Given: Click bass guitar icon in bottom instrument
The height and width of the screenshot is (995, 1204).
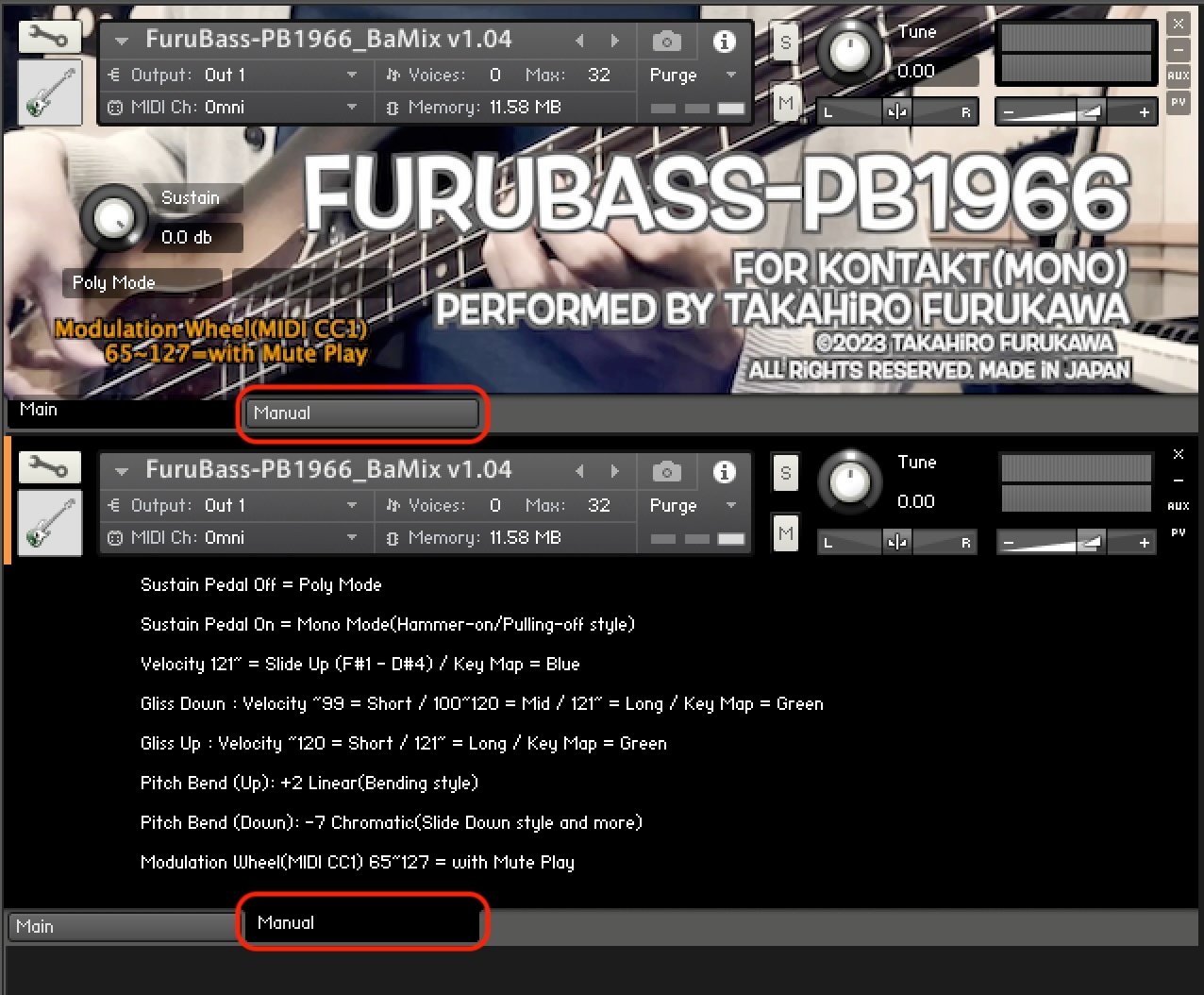Looking at the screenshot, I should (49, 522).
